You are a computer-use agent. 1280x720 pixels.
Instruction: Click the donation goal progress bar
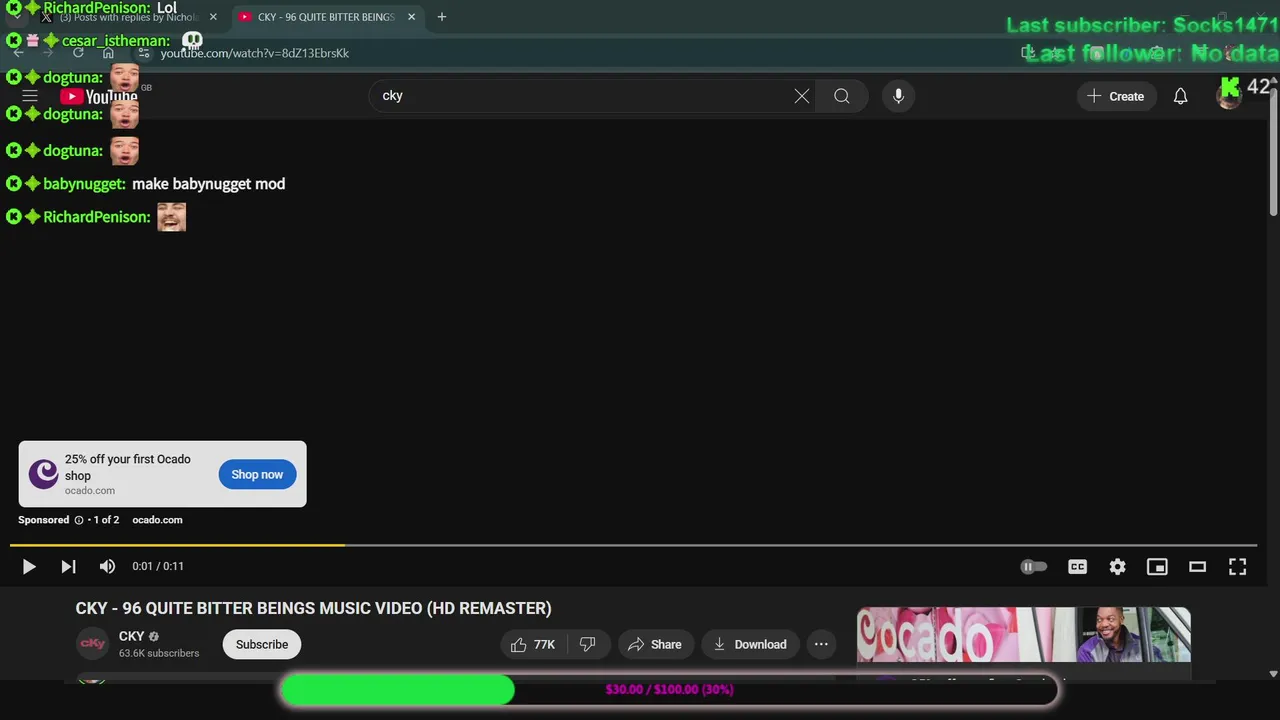tap(669, 690)
